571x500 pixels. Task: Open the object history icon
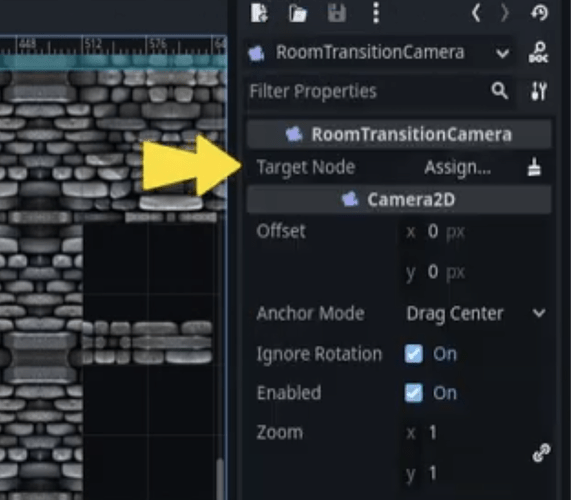pos(539,13)
